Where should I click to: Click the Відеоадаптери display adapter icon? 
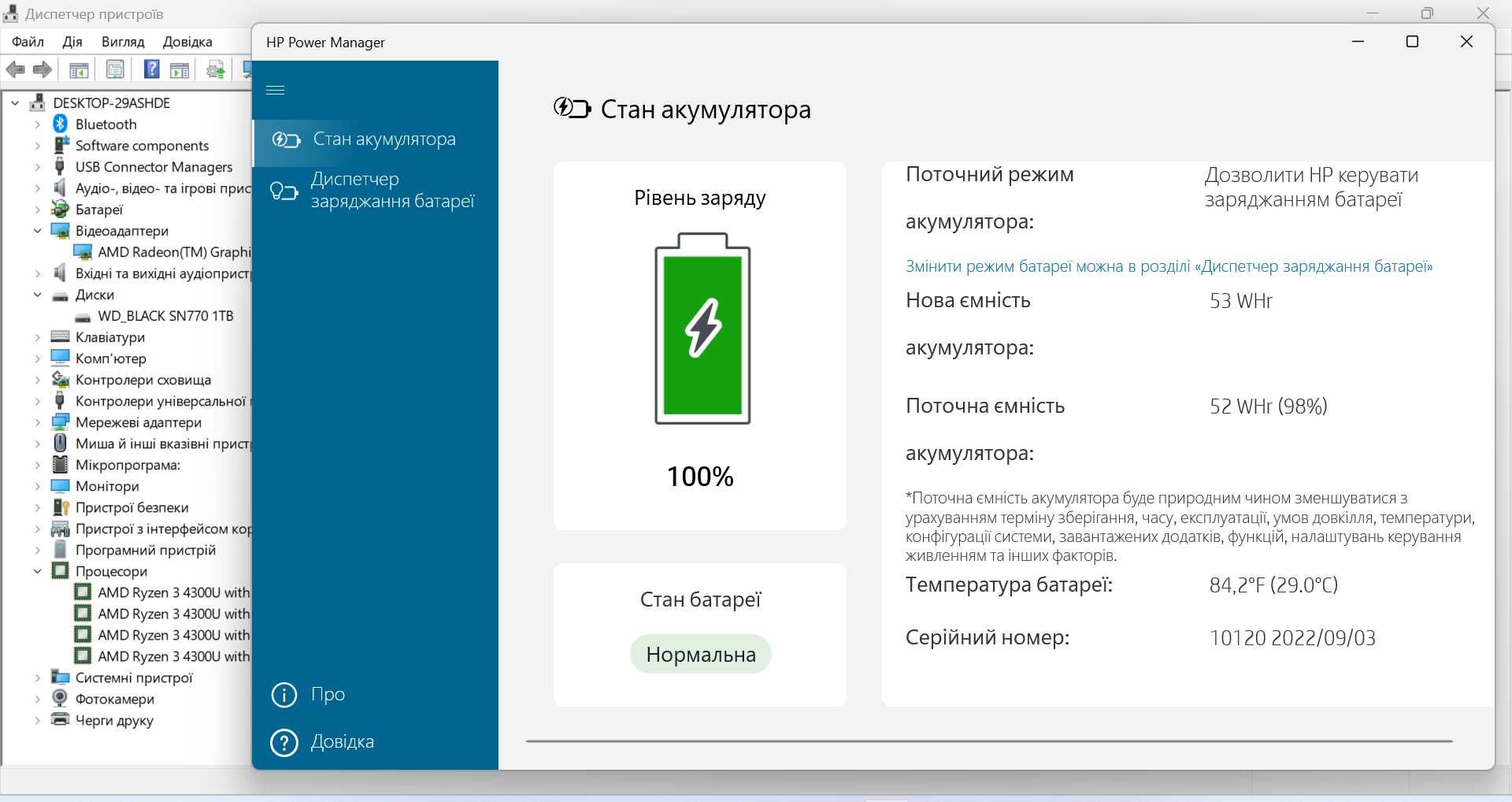click(60, 231)
